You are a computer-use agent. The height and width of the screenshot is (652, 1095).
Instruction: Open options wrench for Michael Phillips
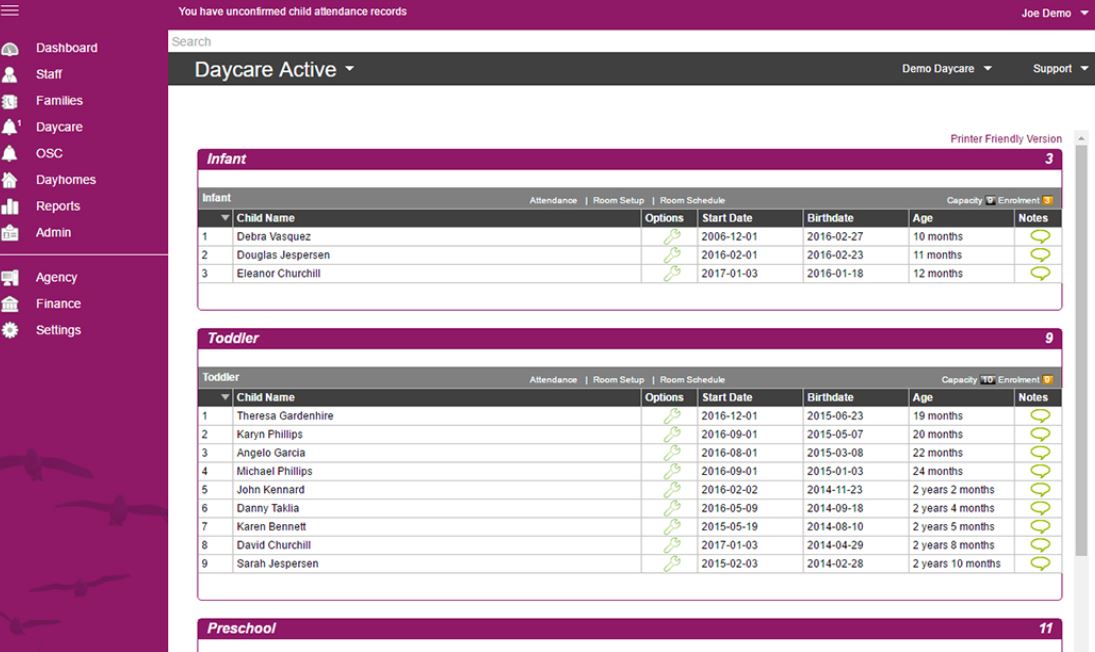[672, 471]
